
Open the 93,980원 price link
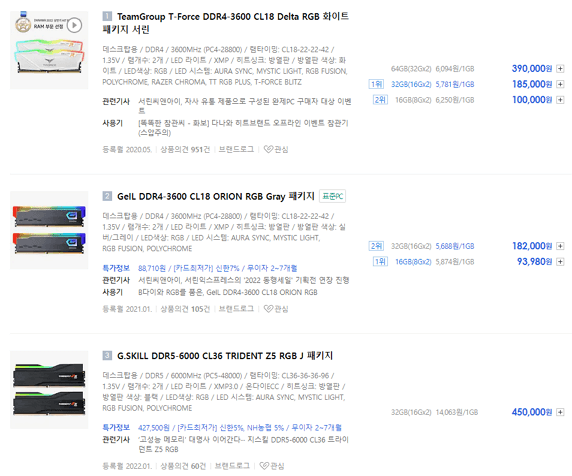534,262
